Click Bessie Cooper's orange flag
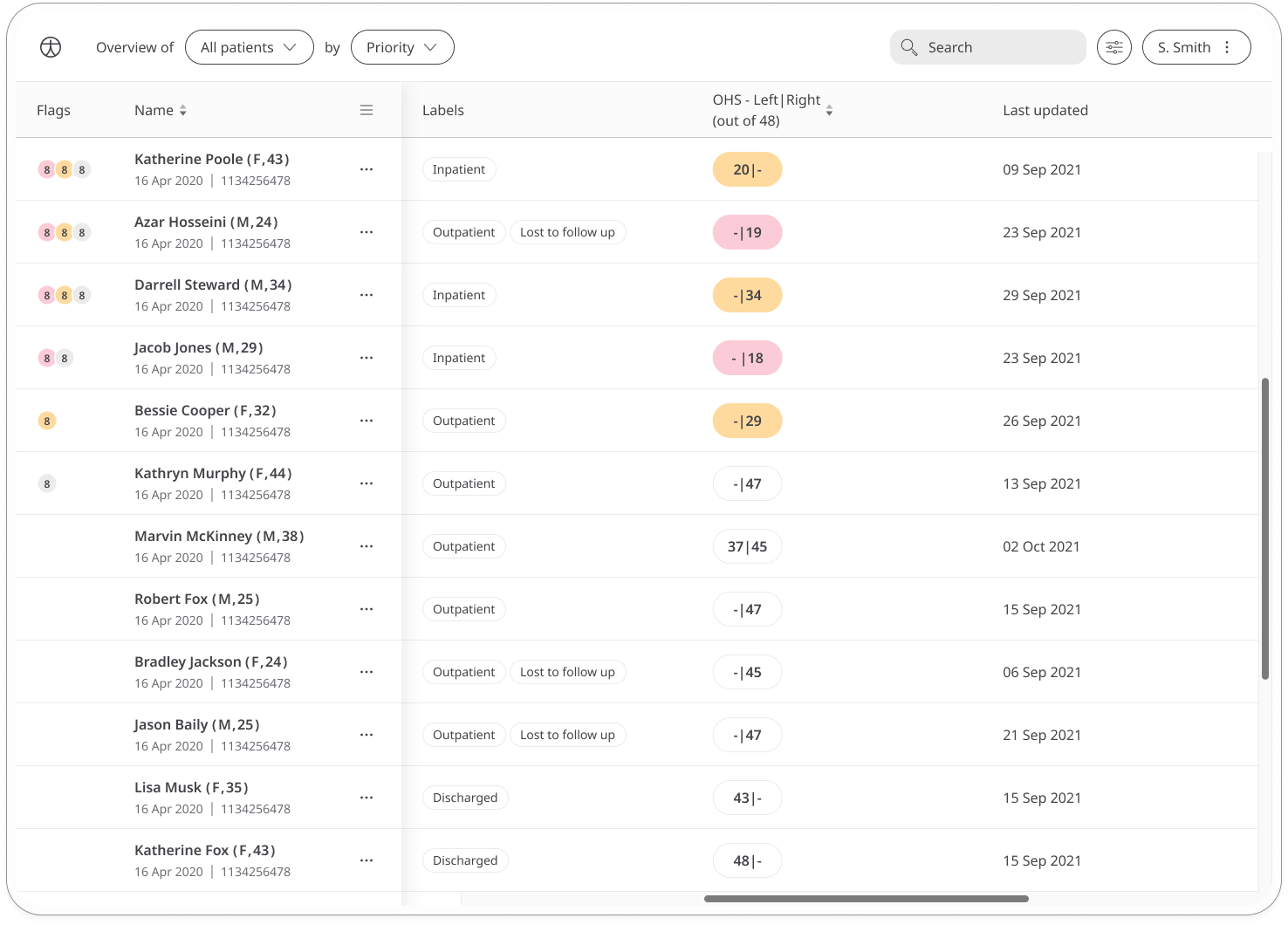 (47, 421)
